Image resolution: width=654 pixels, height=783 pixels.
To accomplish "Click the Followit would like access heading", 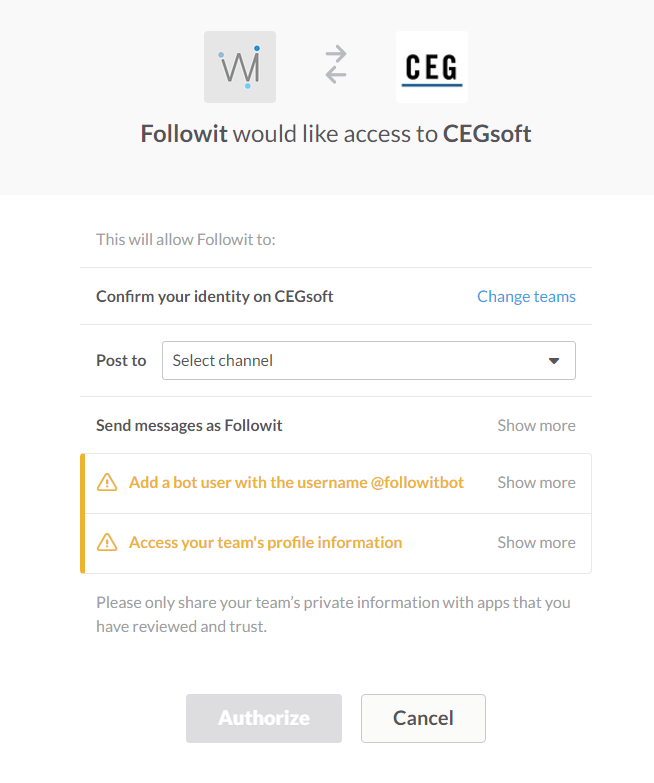I will [336, 134].
